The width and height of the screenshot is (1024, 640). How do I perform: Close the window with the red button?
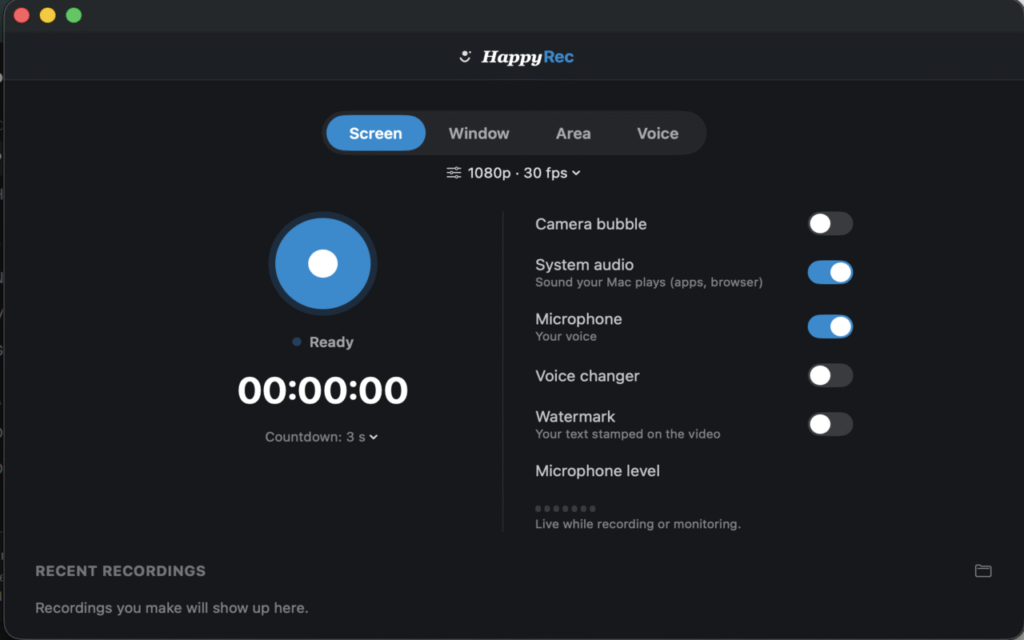point(22,15)
